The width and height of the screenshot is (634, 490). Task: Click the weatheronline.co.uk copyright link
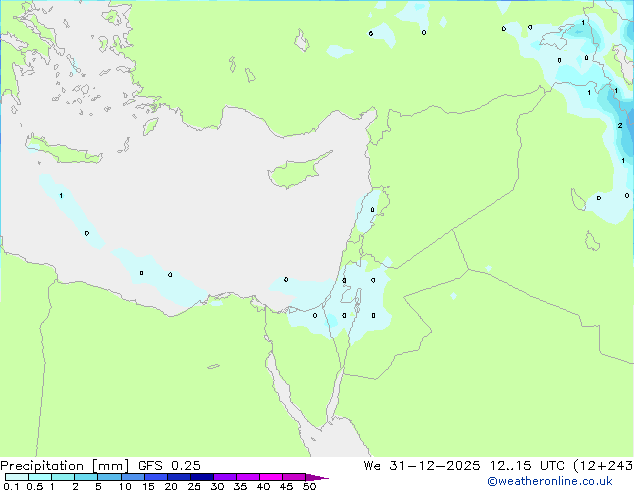pos(549,481)
